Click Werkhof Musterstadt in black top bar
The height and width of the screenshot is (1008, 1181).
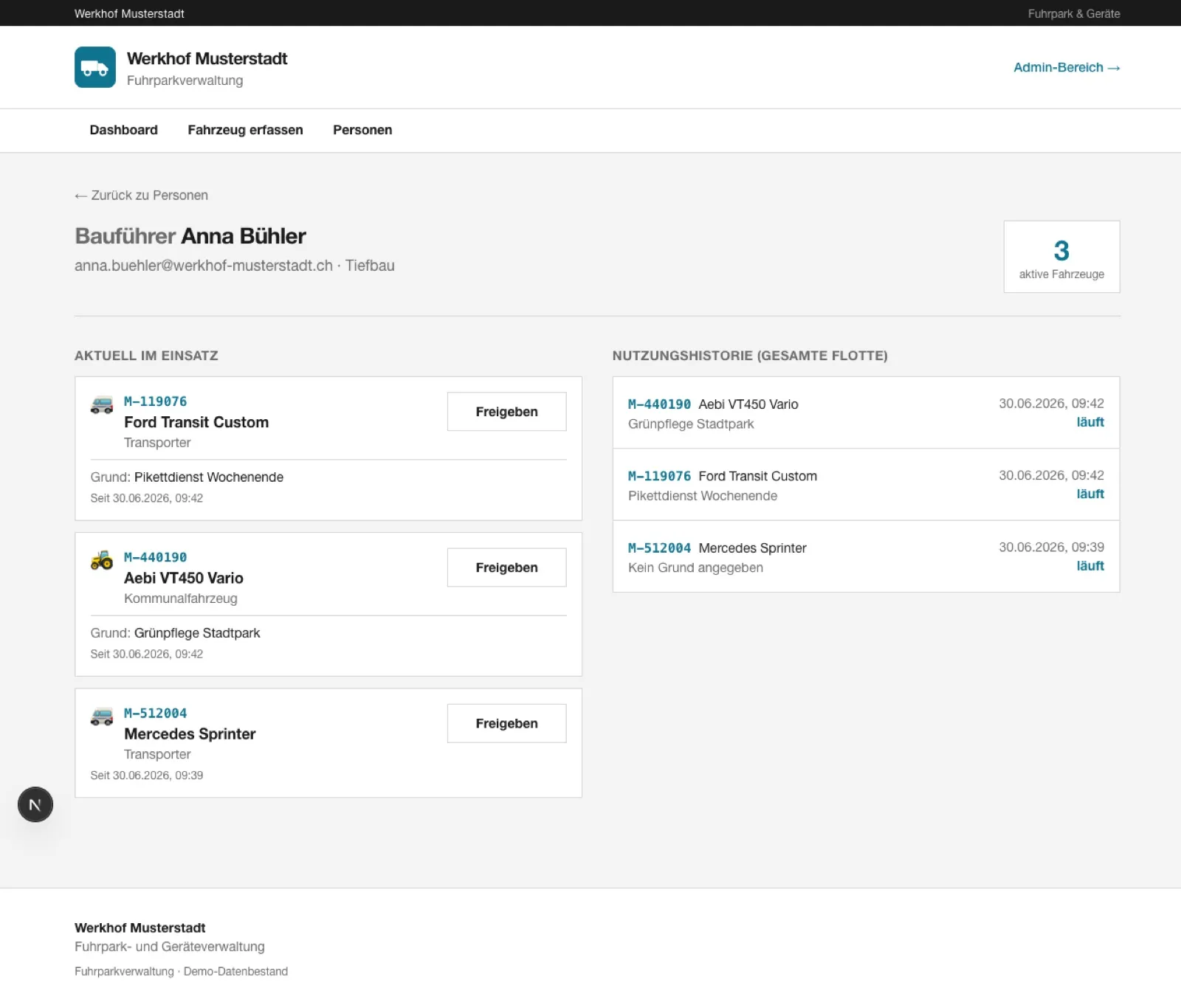pyautogui.click(x=129, y=13)
